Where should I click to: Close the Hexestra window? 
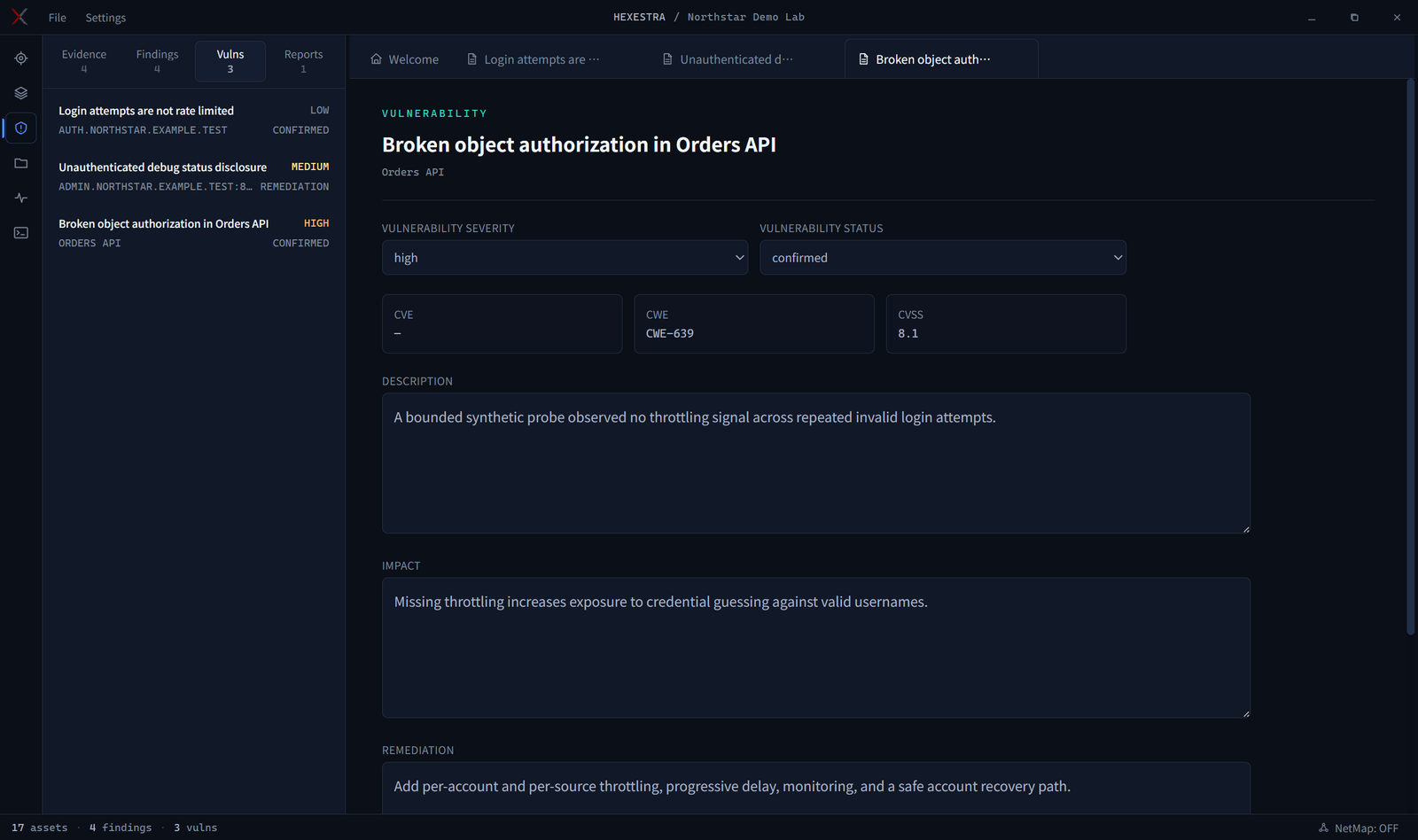(x=1397, y=18)
